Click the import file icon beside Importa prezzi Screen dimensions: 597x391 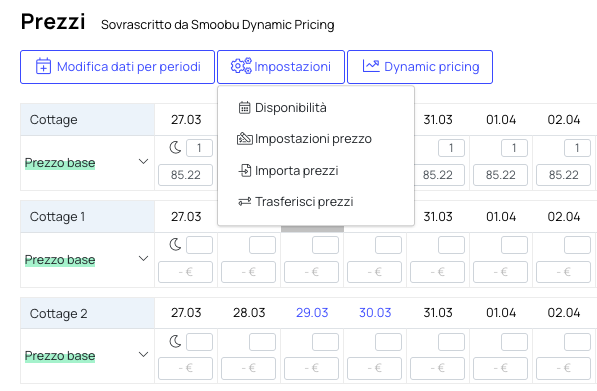tap(244, 171)
